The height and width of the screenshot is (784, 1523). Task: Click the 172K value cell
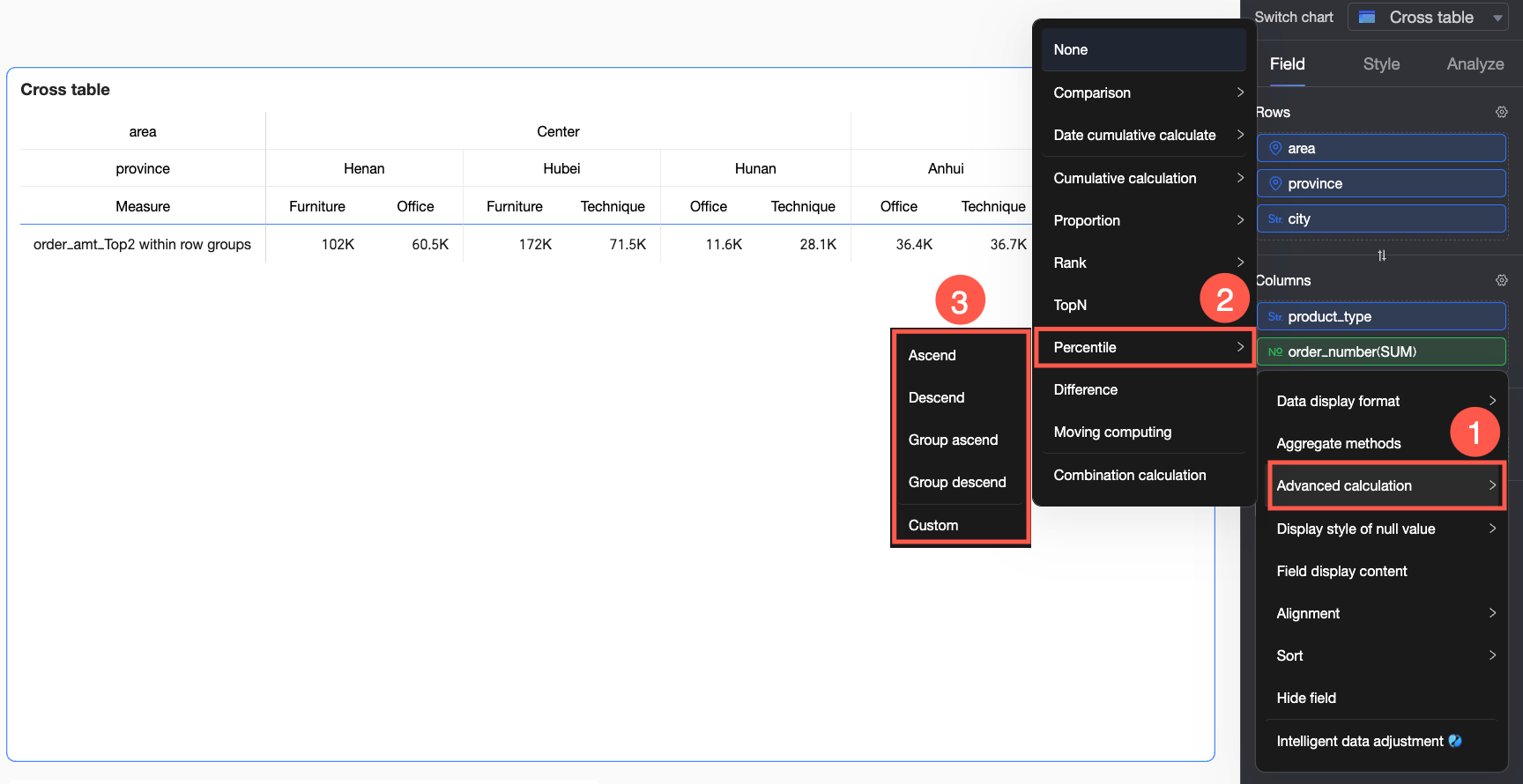[x=535, y=244]
